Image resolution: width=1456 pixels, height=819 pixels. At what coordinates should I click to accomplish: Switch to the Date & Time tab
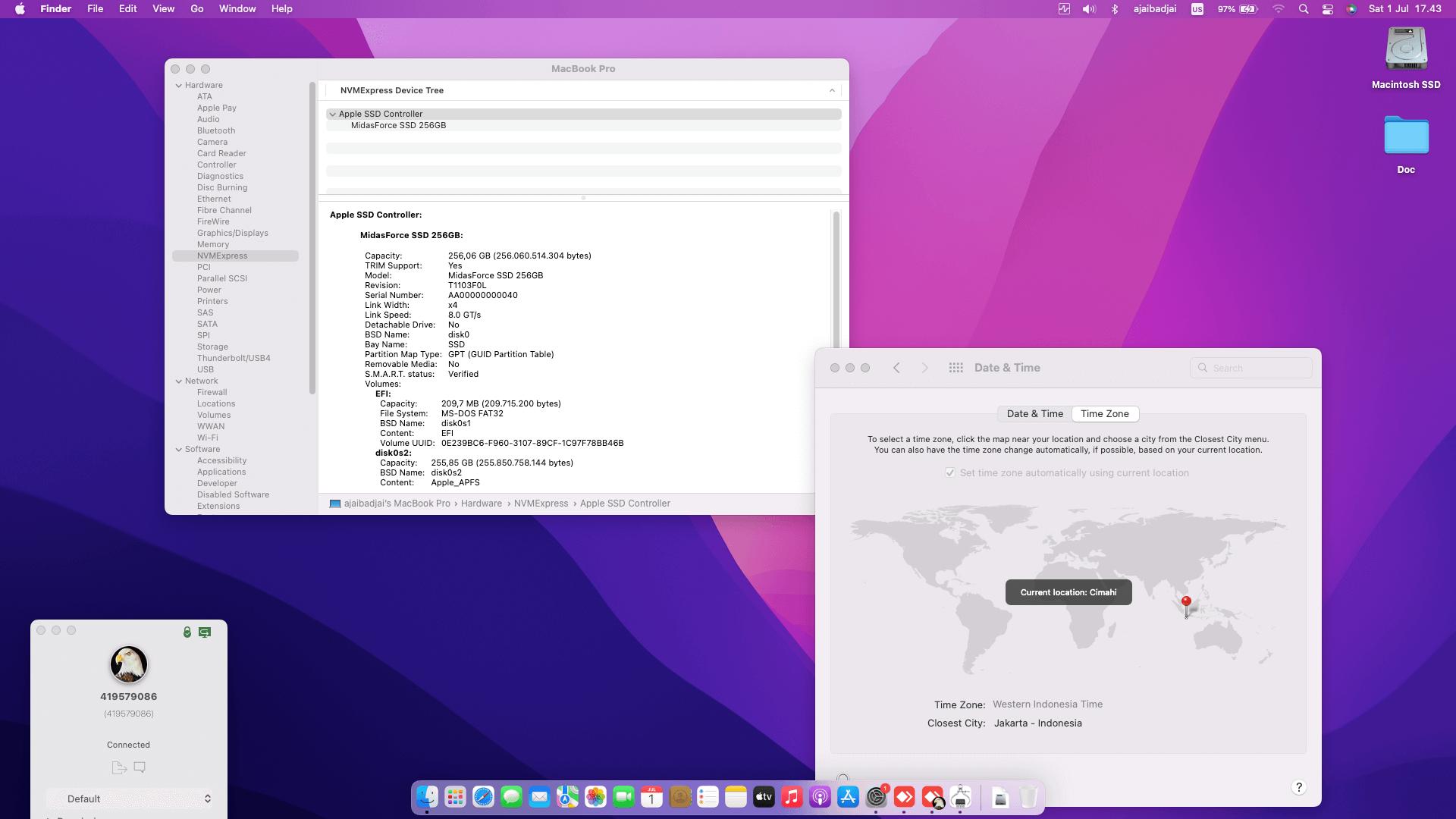point(1034,414)
